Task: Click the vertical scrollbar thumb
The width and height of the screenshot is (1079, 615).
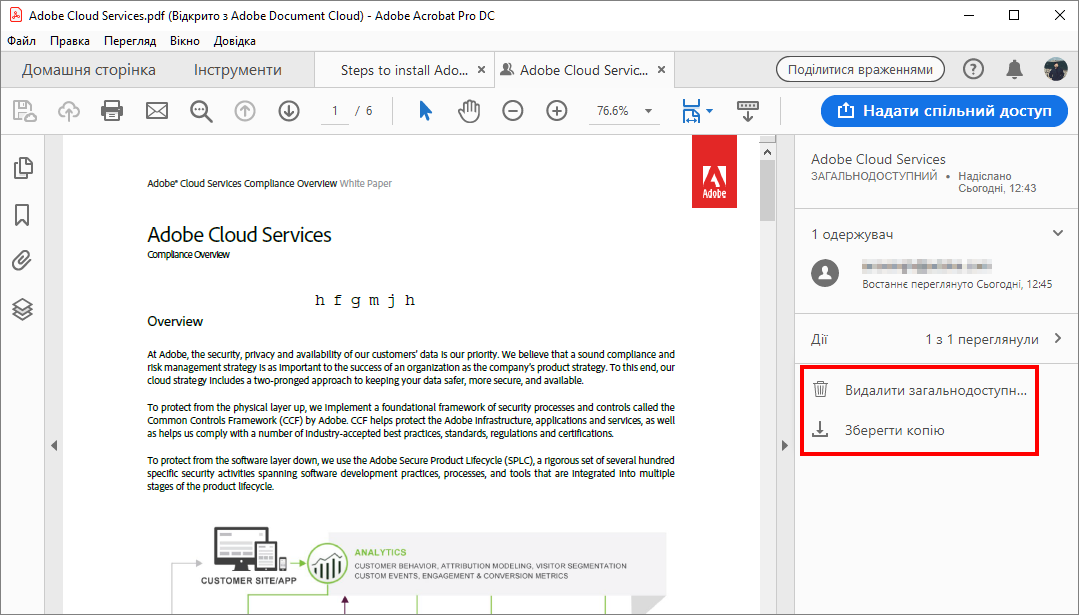Action: pos(767,191)
